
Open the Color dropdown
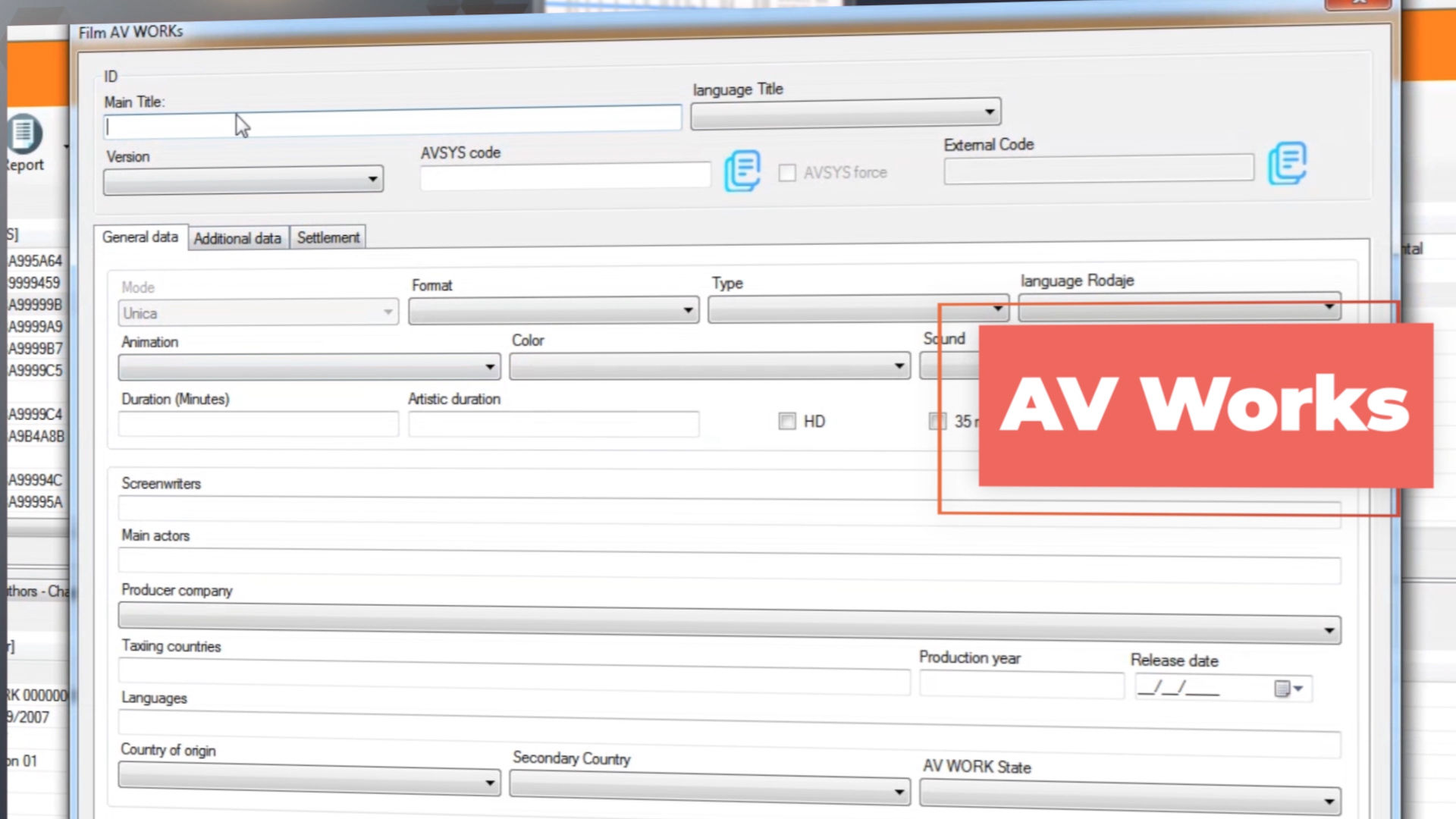pyautogui.click(x=710, y=366)
